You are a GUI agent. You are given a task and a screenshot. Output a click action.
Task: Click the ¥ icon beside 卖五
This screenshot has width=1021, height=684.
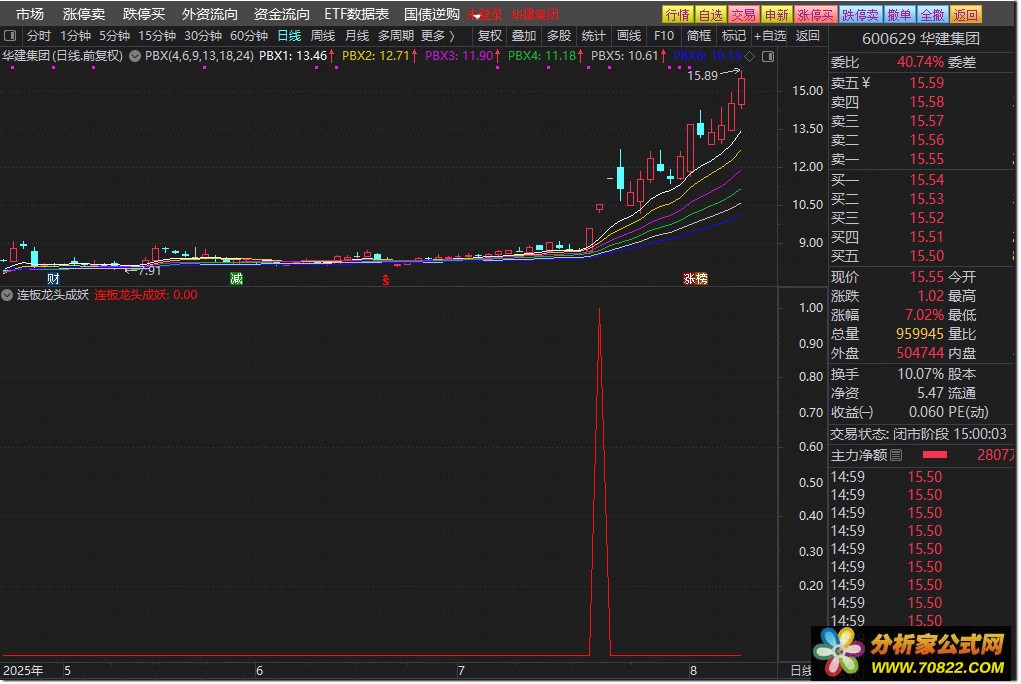[x=866, y=83]
